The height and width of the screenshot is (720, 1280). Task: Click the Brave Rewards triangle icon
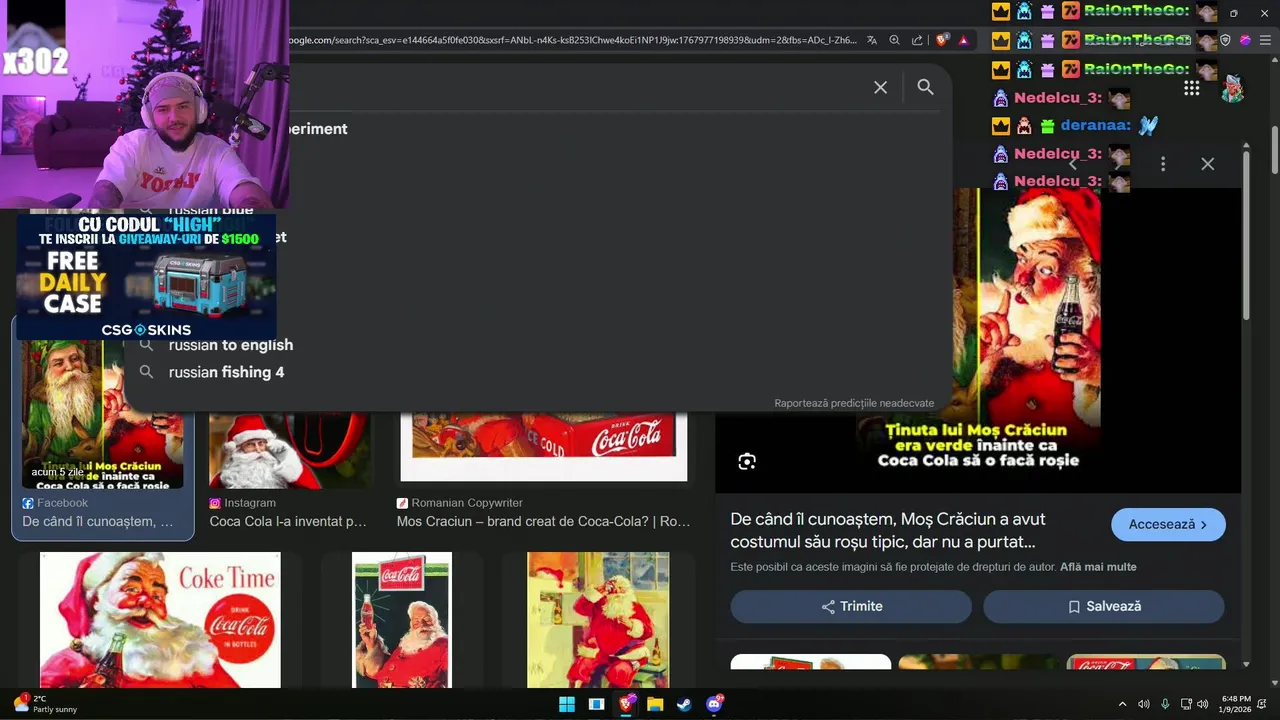point(963,40)
